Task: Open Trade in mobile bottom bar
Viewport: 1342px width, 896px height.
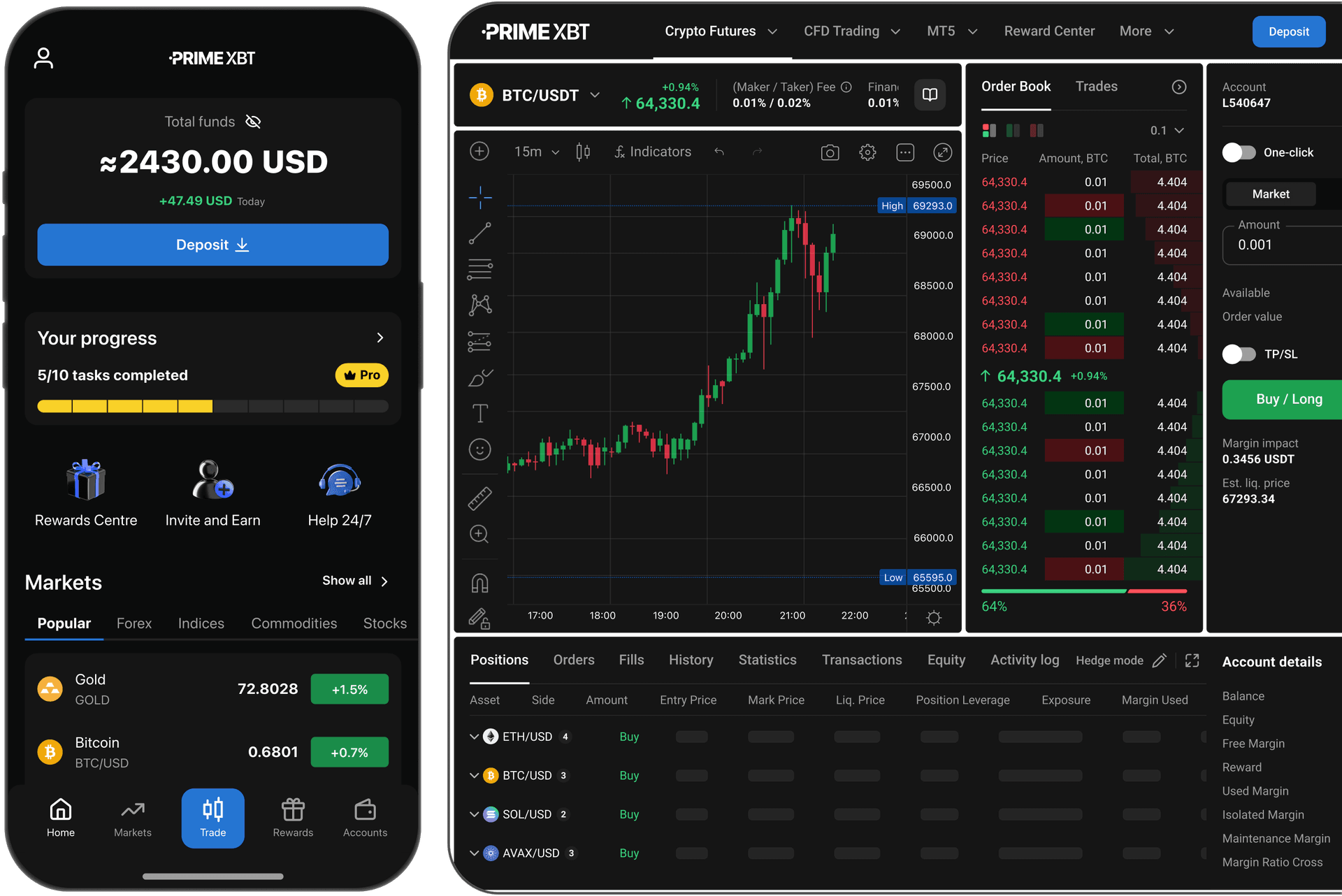Action: coord(213,818)
